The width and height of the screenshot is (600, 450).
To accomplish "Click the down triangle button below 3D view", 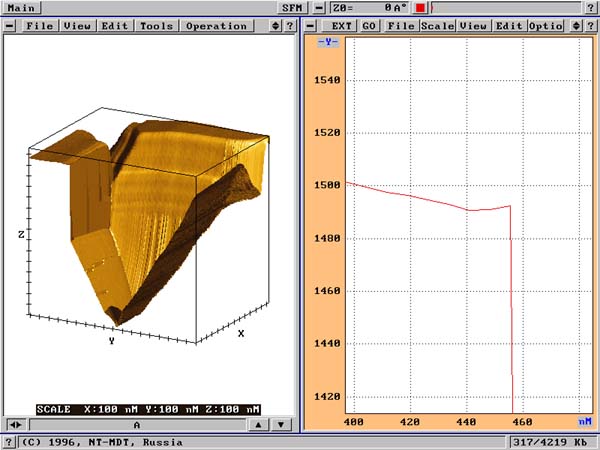I will (281, 424).
